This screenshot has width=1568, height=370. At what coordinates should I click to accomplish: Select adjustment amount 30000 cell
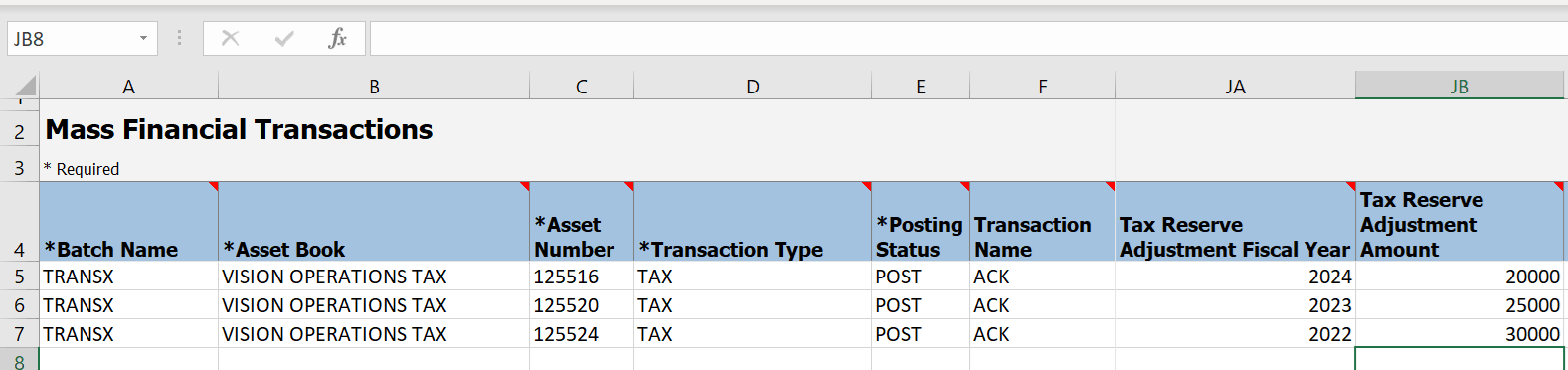tap(1460, 334)
